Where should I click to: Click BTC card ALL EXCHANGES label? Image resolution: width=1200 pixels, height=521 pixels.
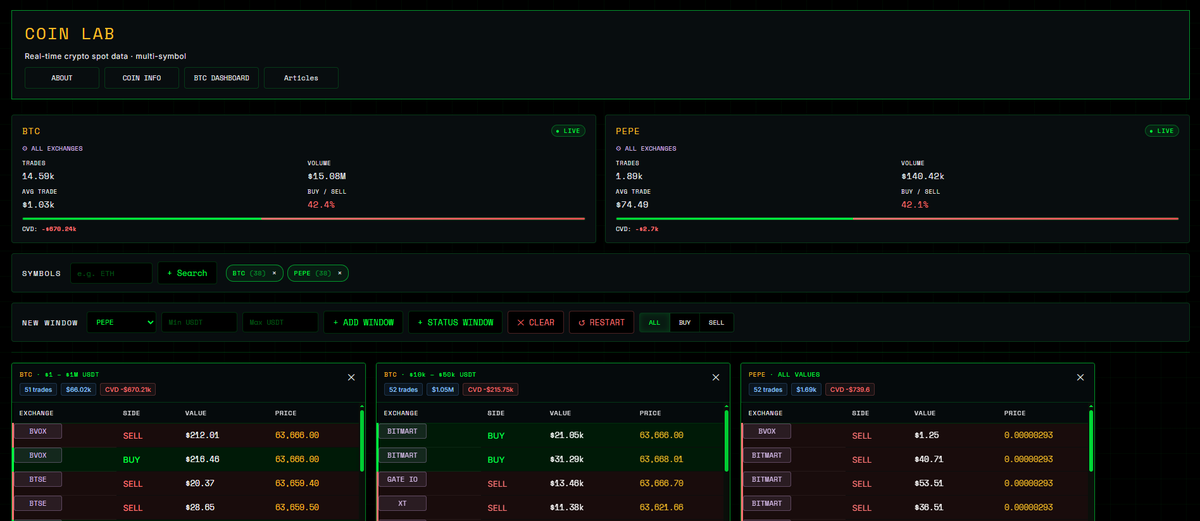[x=53, y=148]
